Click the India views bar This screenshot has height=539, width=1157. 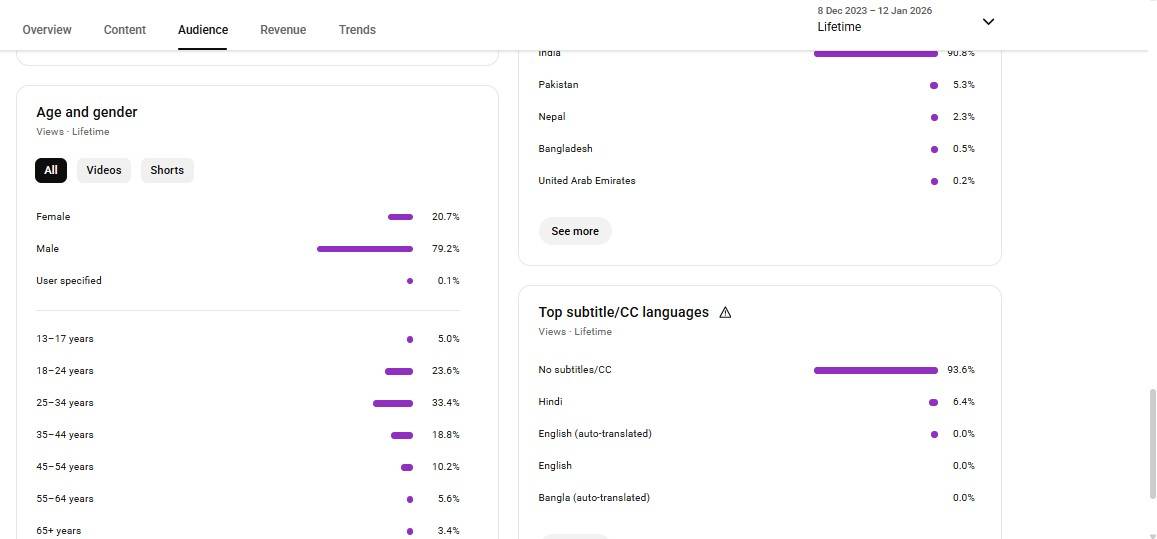tap(875, 53)
